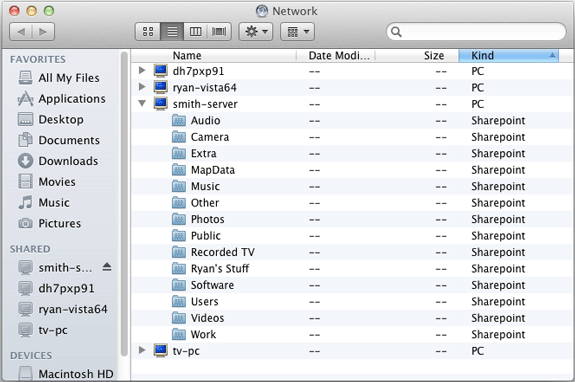Switch to list view
Viewport: 575px width, 382px height.
point(172,32)
